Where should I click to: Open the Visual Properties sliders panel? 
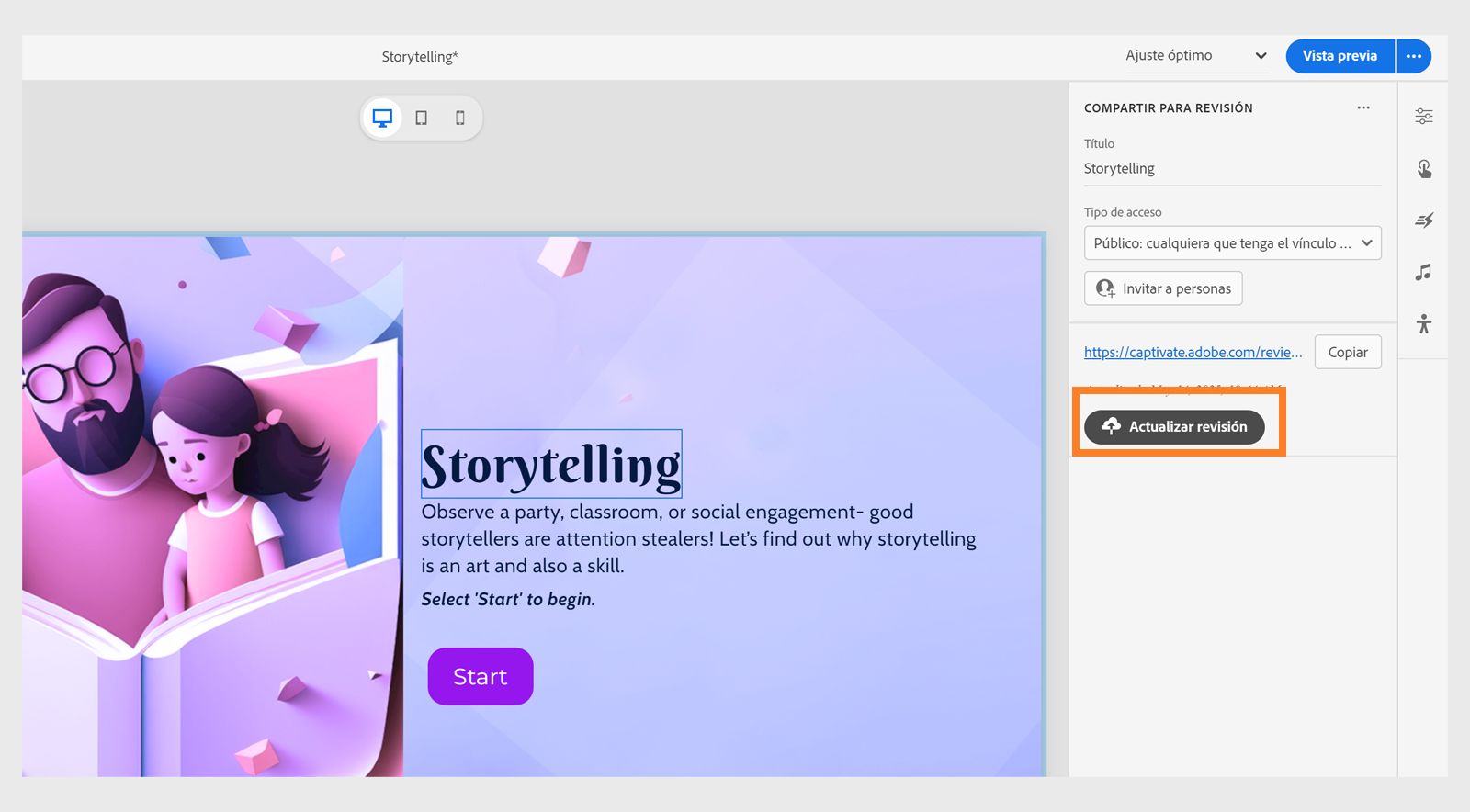click(1424, 117)
